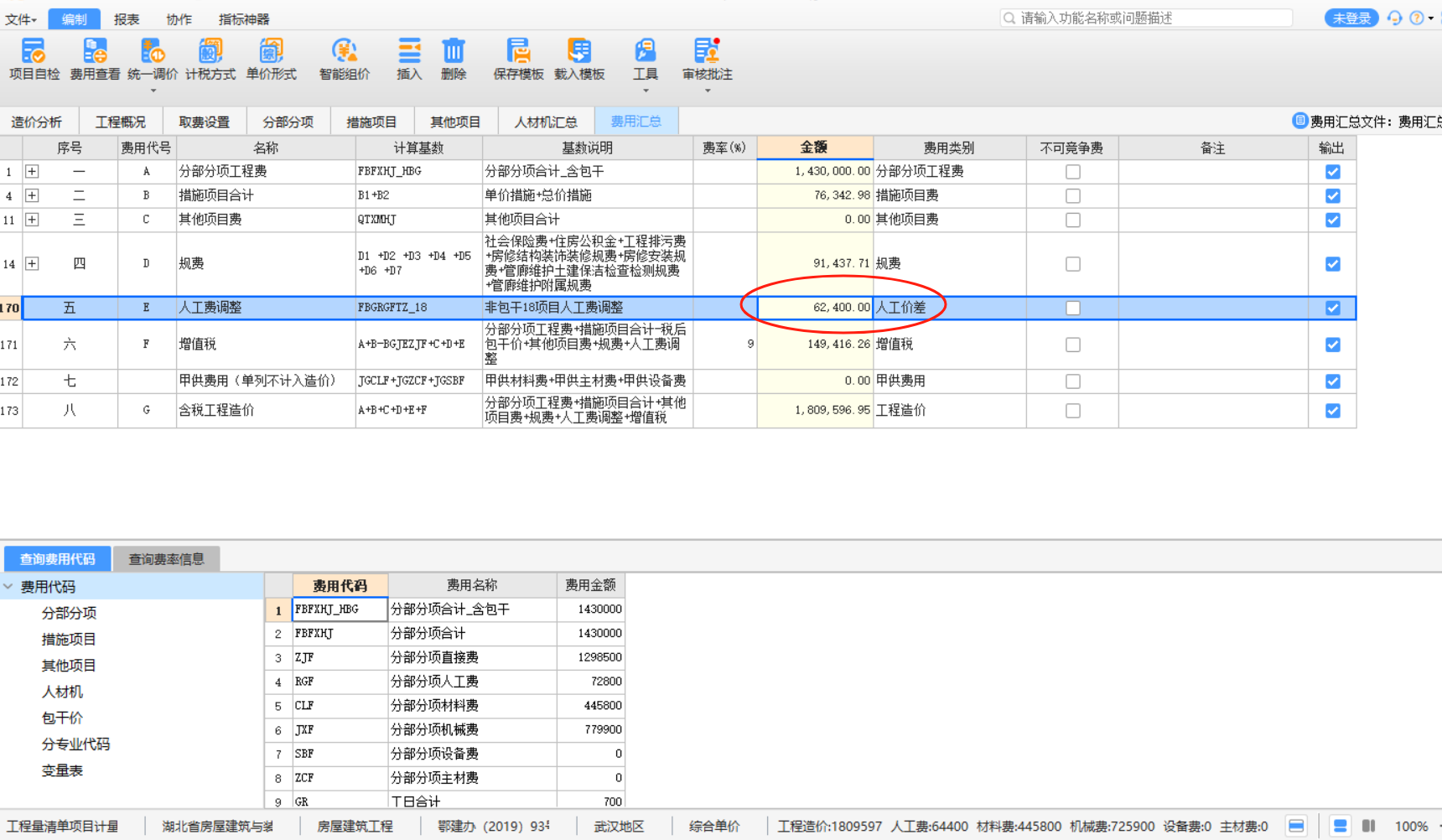The image size is (1442, 840).
Task: Expand the 措施项目合计 row
Action: (32, 196)
